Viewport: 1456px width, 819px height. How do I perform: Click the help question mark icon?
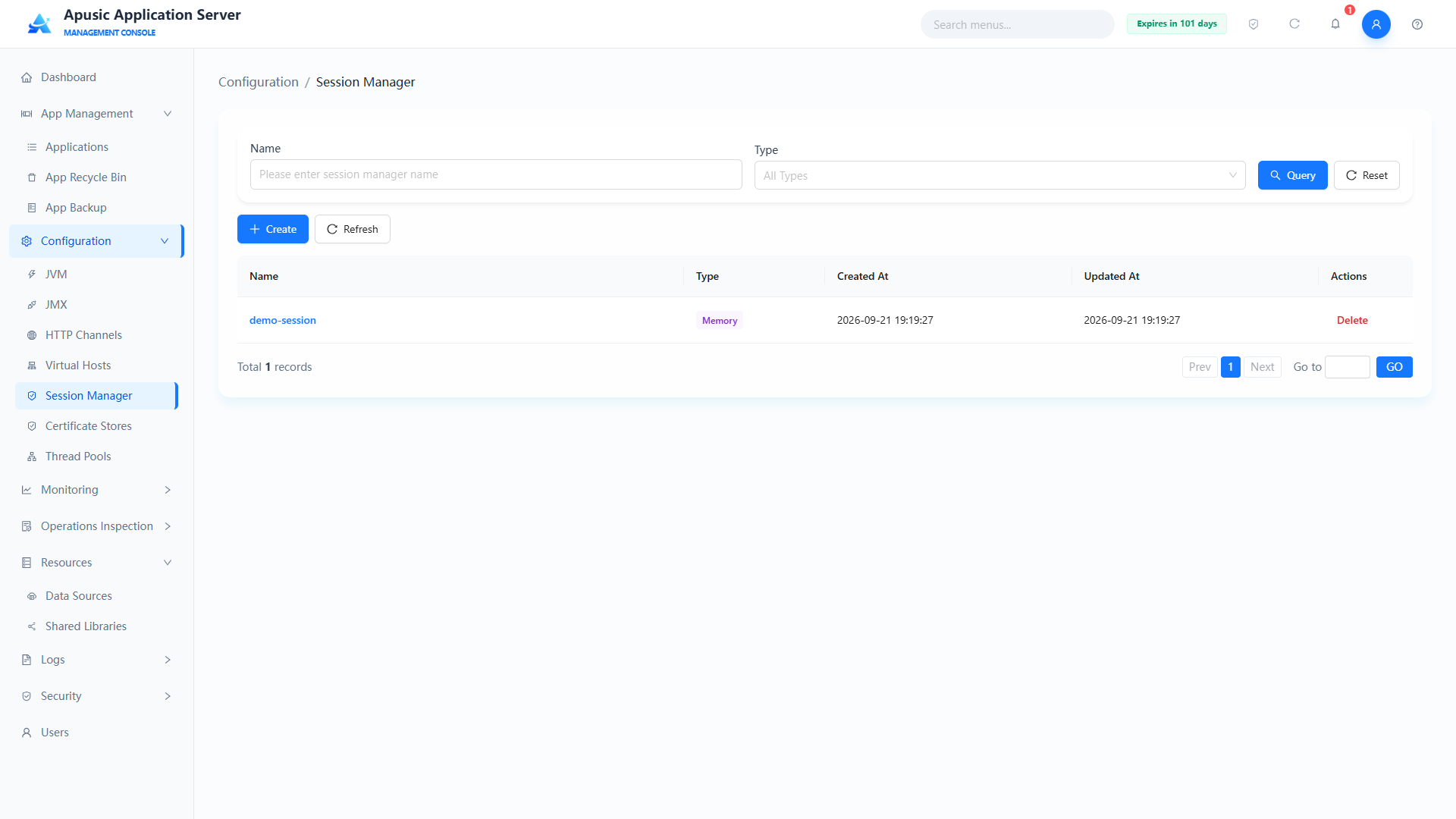pyautogui.click(x=1417, y=24)
